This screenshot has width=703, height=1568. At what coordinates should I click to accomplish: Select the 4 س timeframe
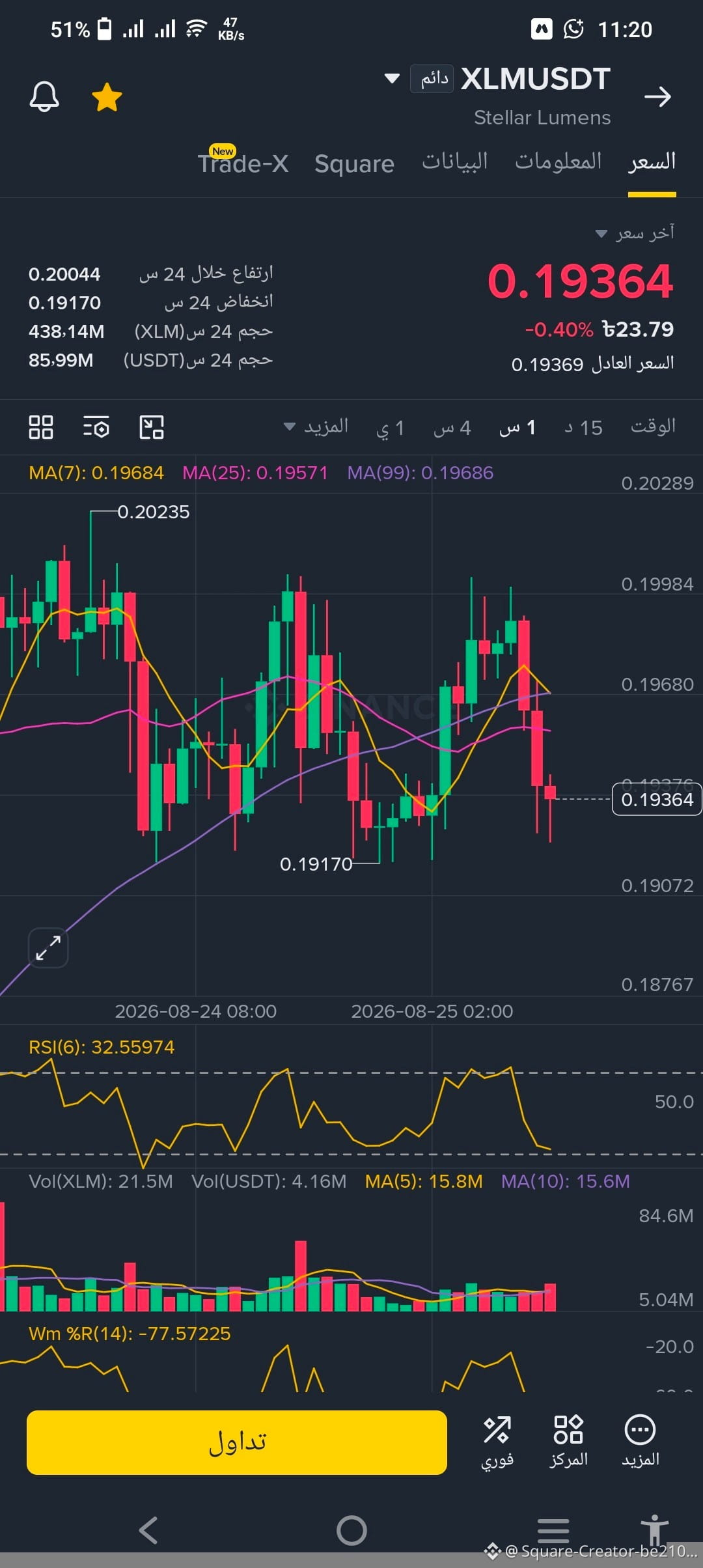tap(452, 428)
